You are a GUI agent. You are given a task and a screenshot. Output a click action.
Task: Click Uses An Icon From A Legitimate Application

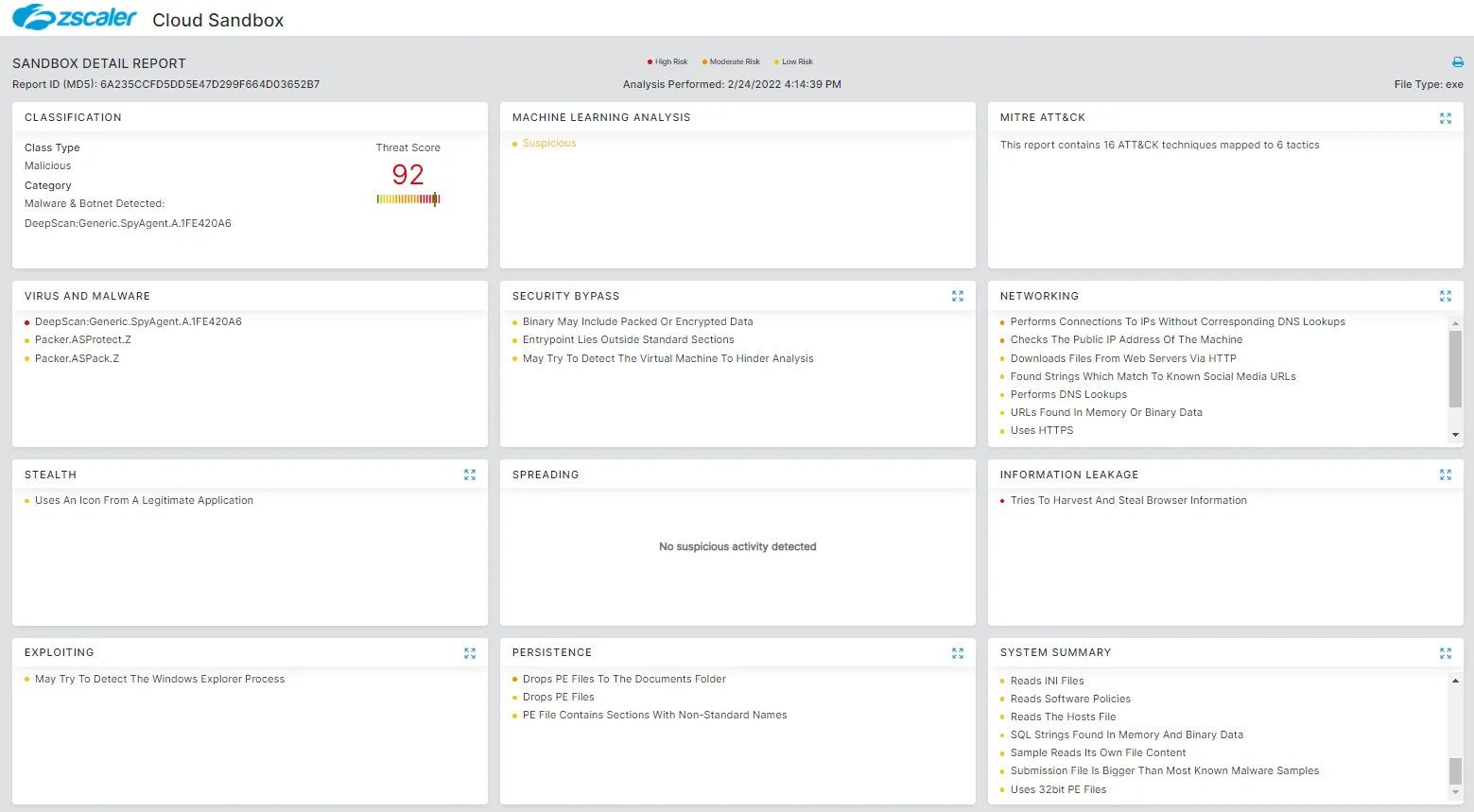pyautogui.click(x=144, y=501)
